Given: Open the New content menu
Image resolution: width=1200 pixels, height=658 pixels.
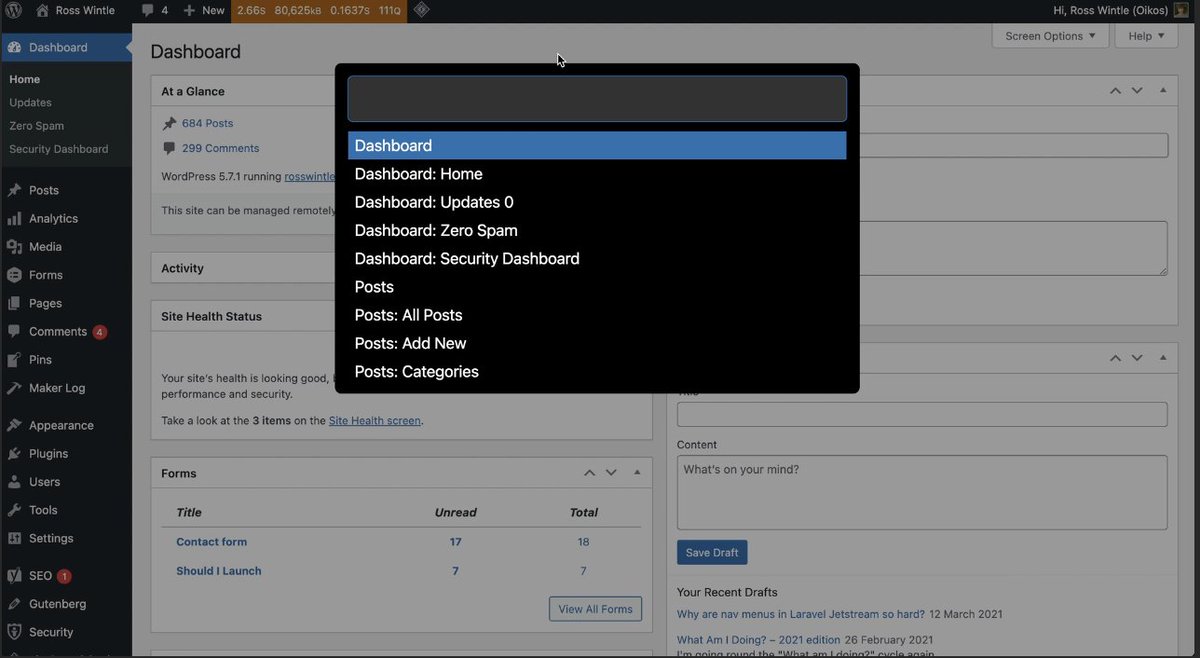Looking at the screenshot, I should [204, 10].
